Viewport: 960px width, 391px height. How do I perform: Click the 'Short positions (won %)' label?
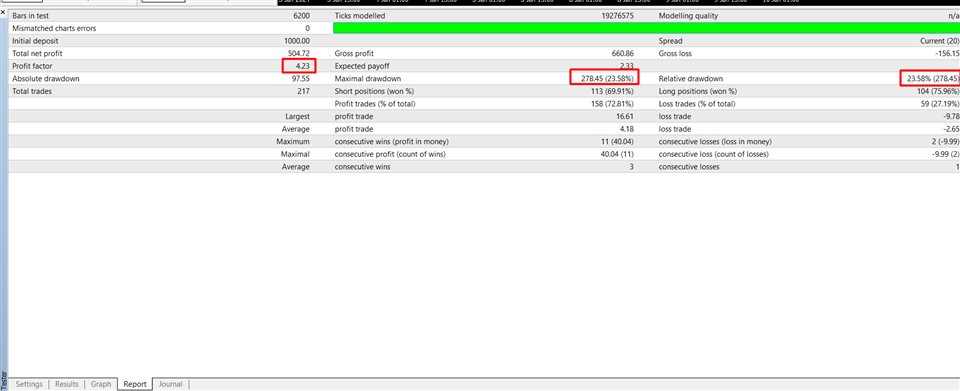[375, 91]
